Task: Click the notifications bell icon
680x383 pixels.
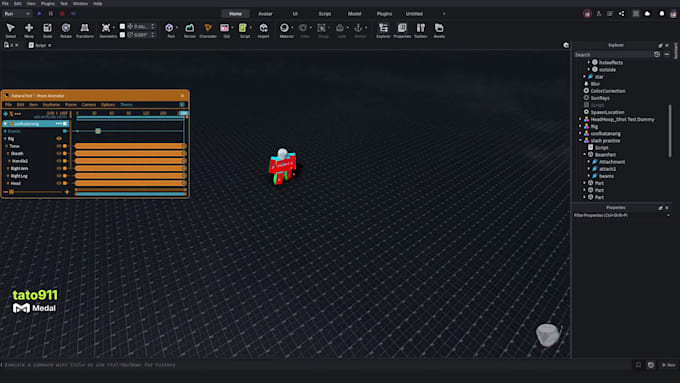Action: pos(661,14)
